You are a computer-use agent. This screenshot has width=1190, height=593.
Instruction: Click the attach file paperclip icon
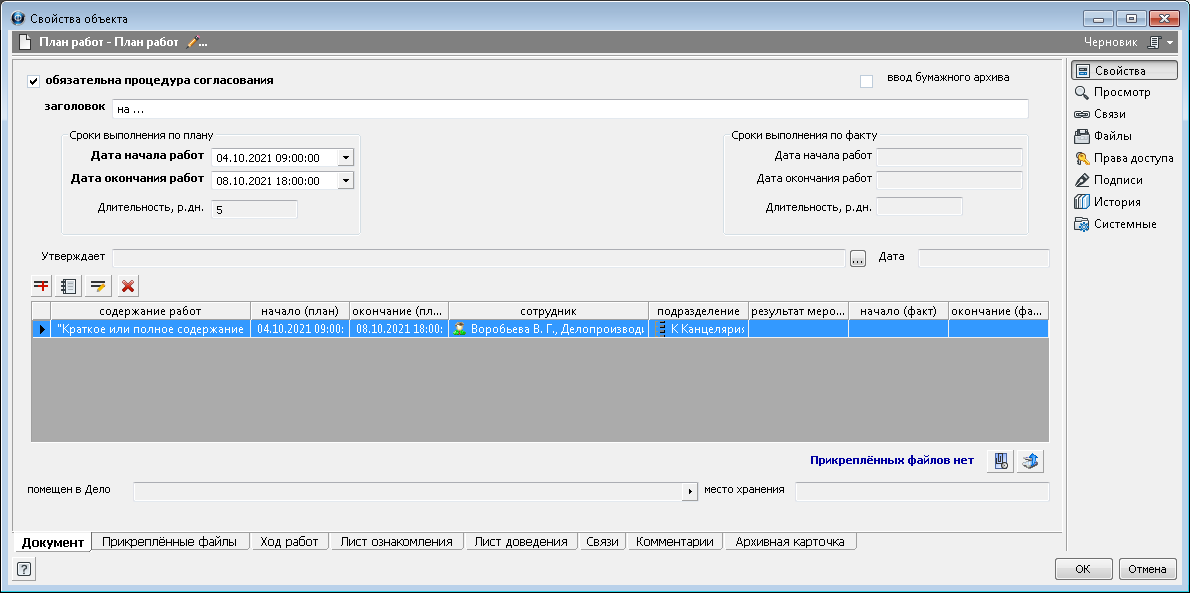pos(999,461)
